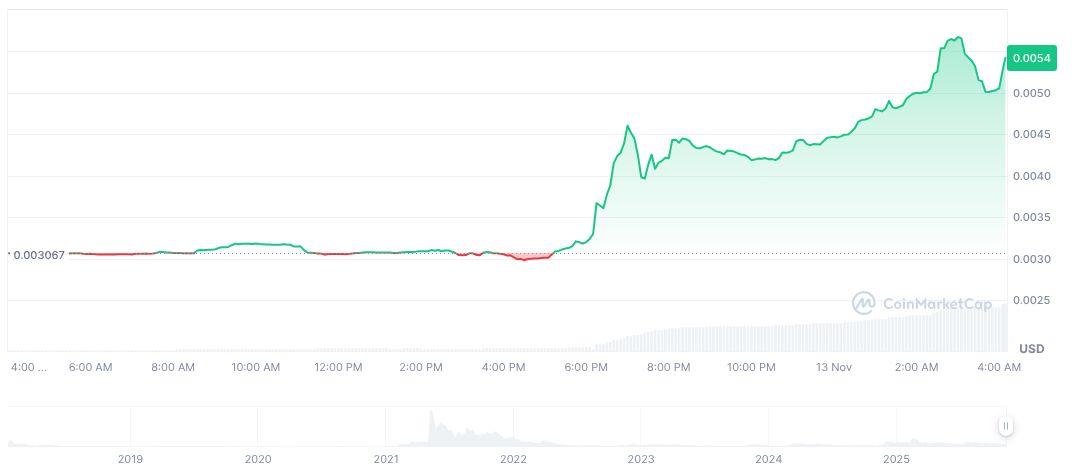Click the green 0.0054 current price tag
This screenshot has height=470, width=1072.
[x=1030, y=58]
